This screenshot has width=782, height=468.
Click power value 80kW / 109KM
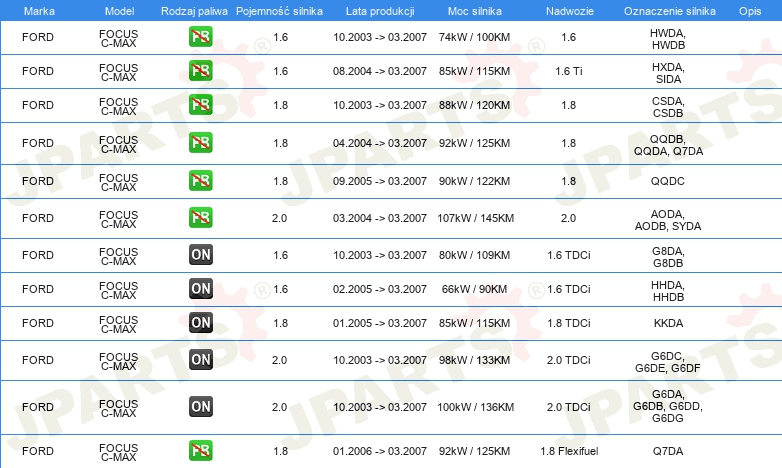(x=474, y=255)
